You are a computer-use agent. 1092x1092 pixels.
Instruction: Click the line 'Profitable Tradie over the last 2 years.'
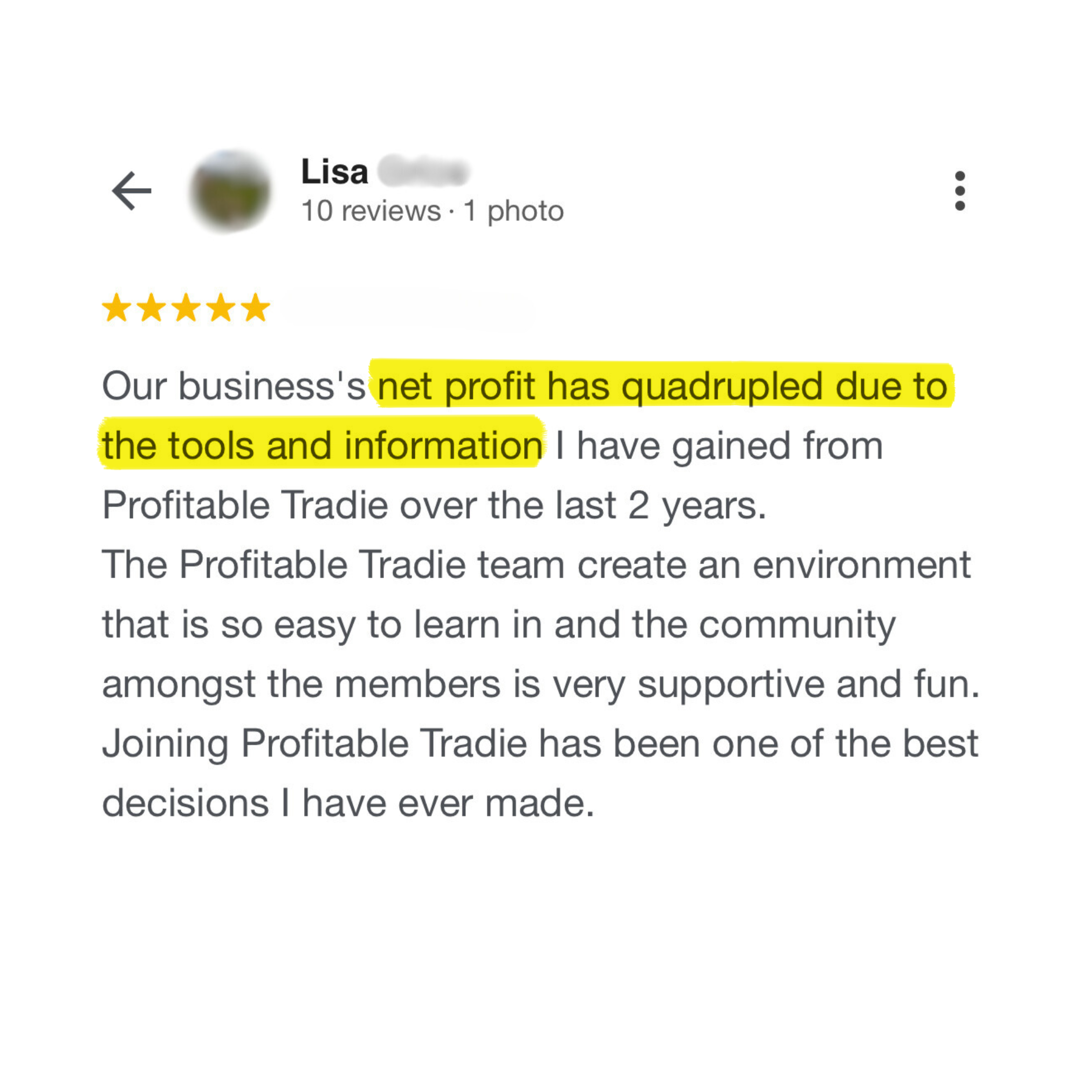434,505
